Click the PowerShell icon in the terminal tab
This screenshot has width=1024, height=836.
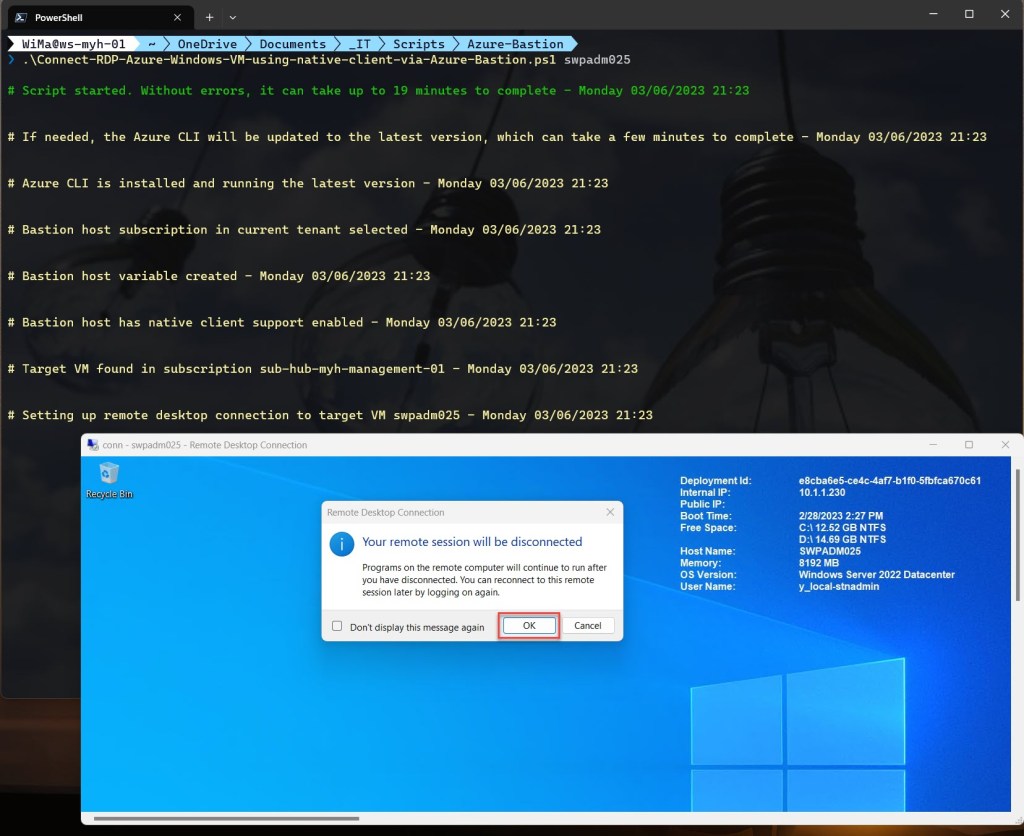[20, 17]
